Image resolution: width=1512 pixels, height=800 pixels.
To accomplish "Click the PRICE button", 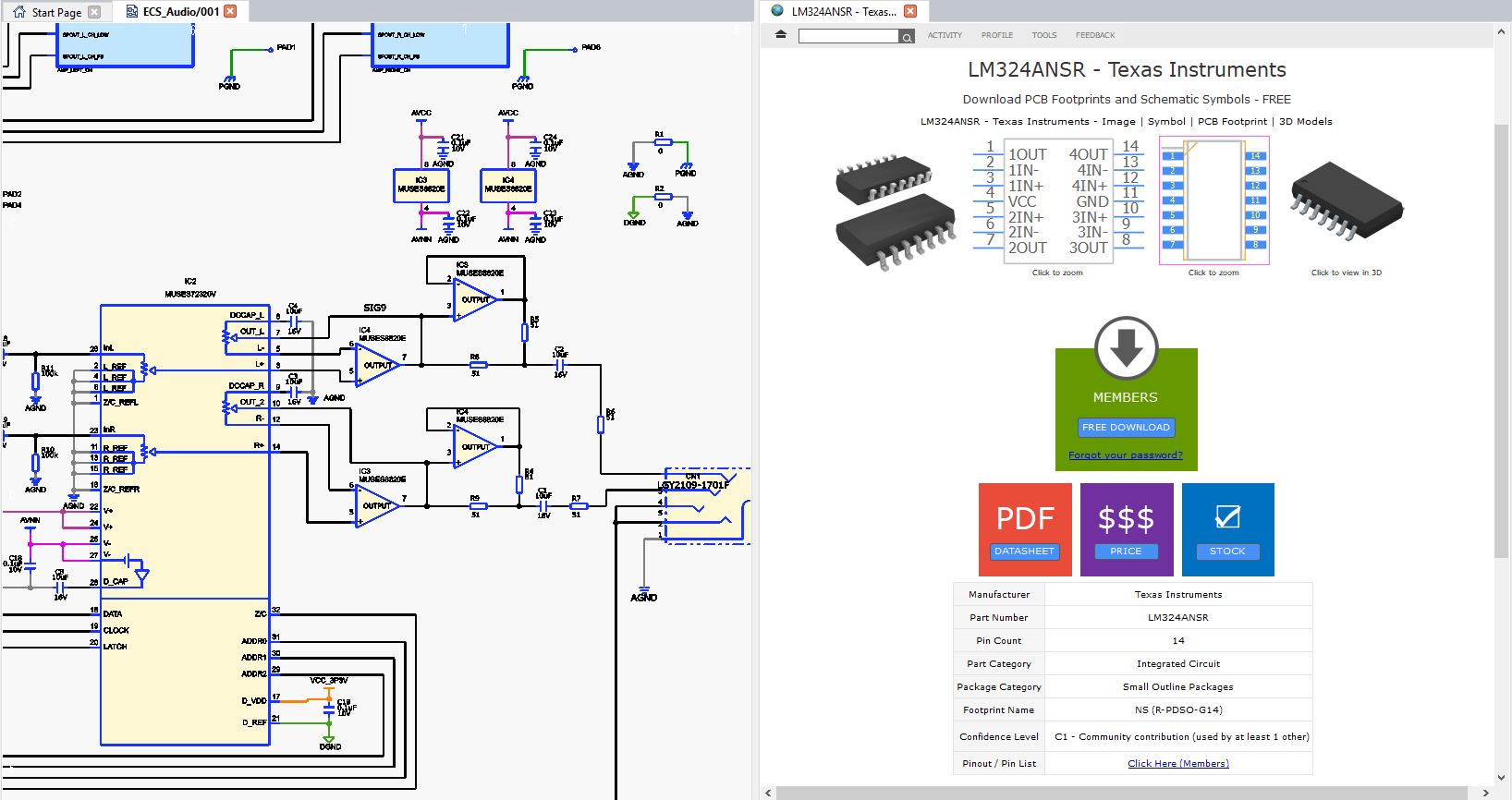I will [x=1126, y=552].
